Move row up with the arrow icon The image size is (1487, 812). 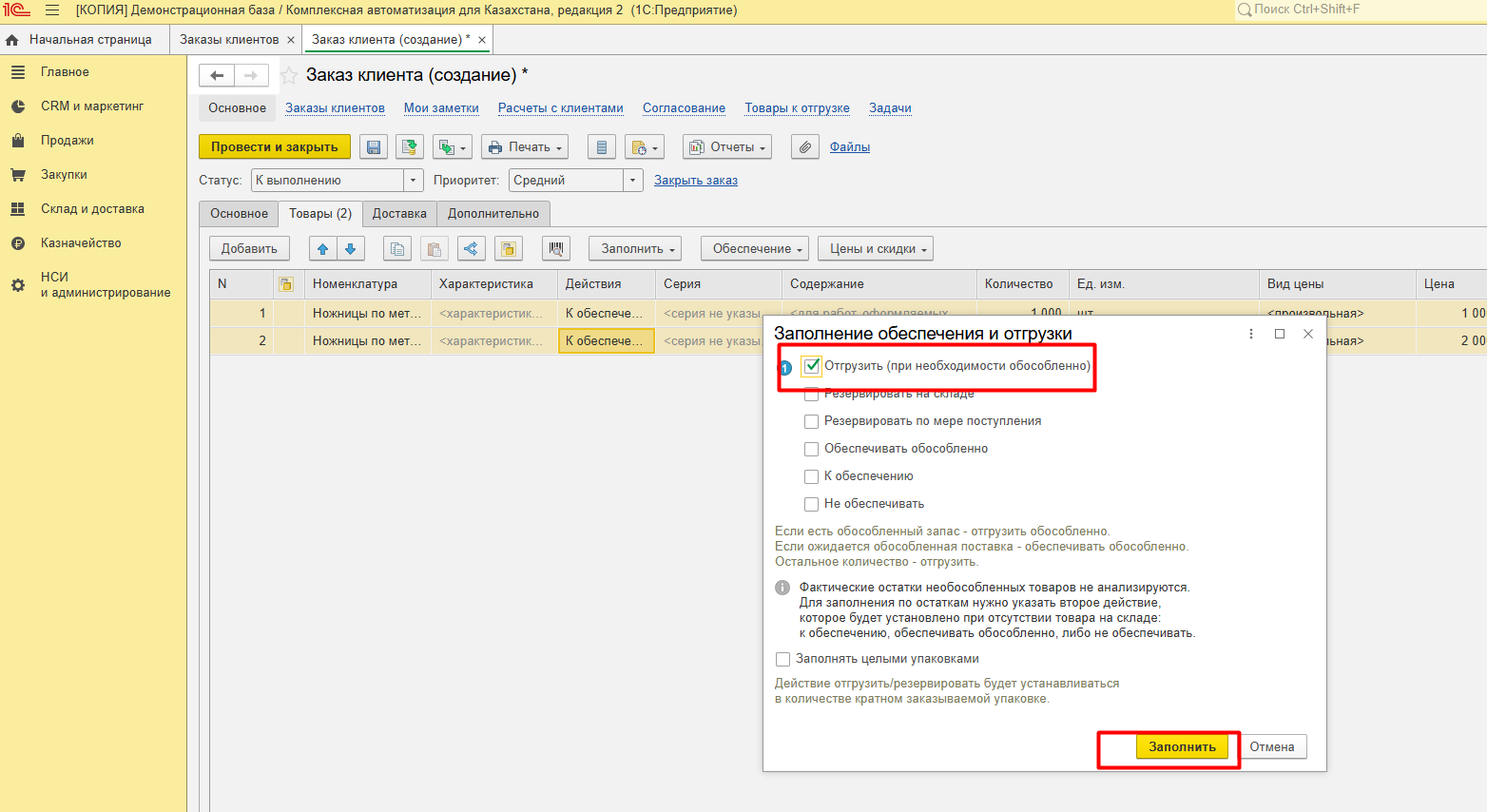(323, 249)
